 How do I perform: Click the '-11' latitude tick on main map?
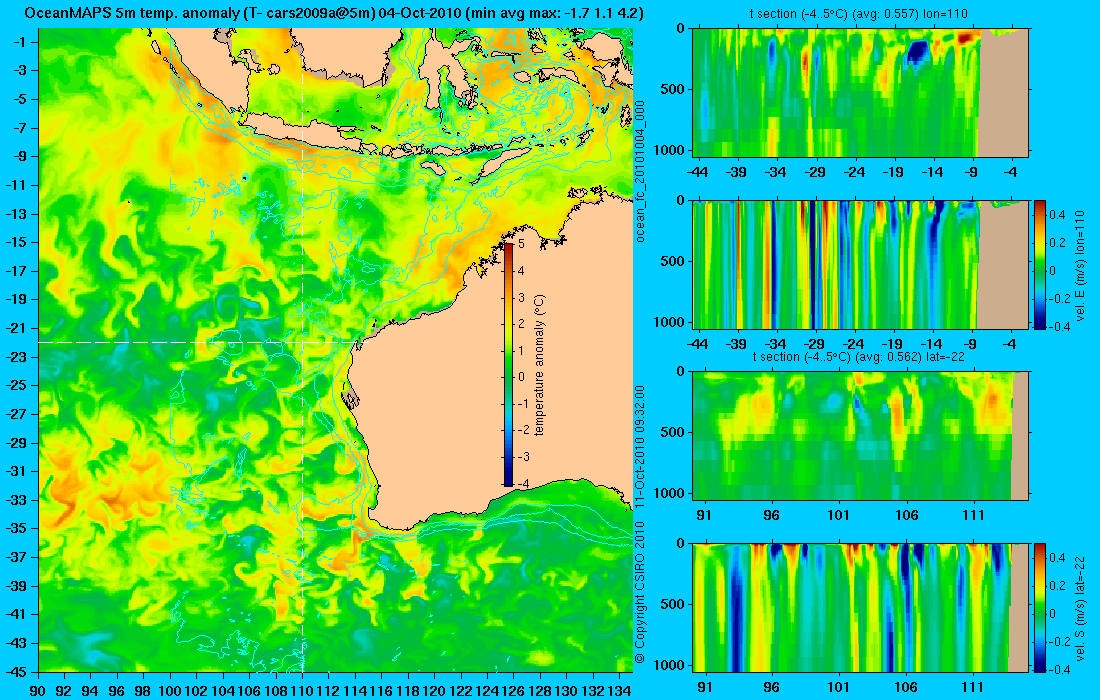click(17, 185)
